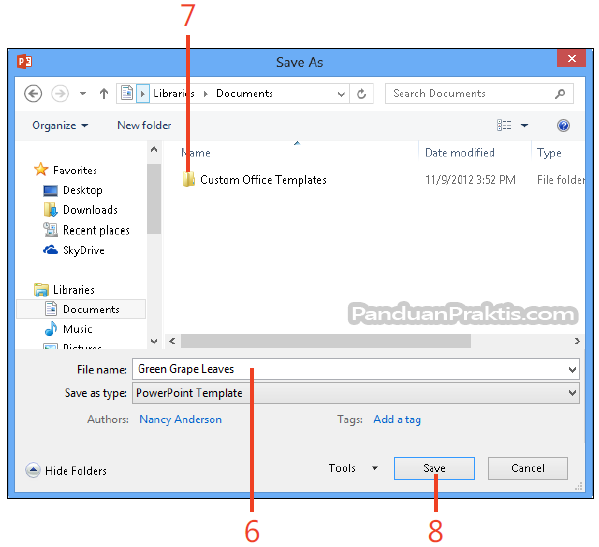
Task: Expand the Tools dropdown arrow
Action: 375,468
